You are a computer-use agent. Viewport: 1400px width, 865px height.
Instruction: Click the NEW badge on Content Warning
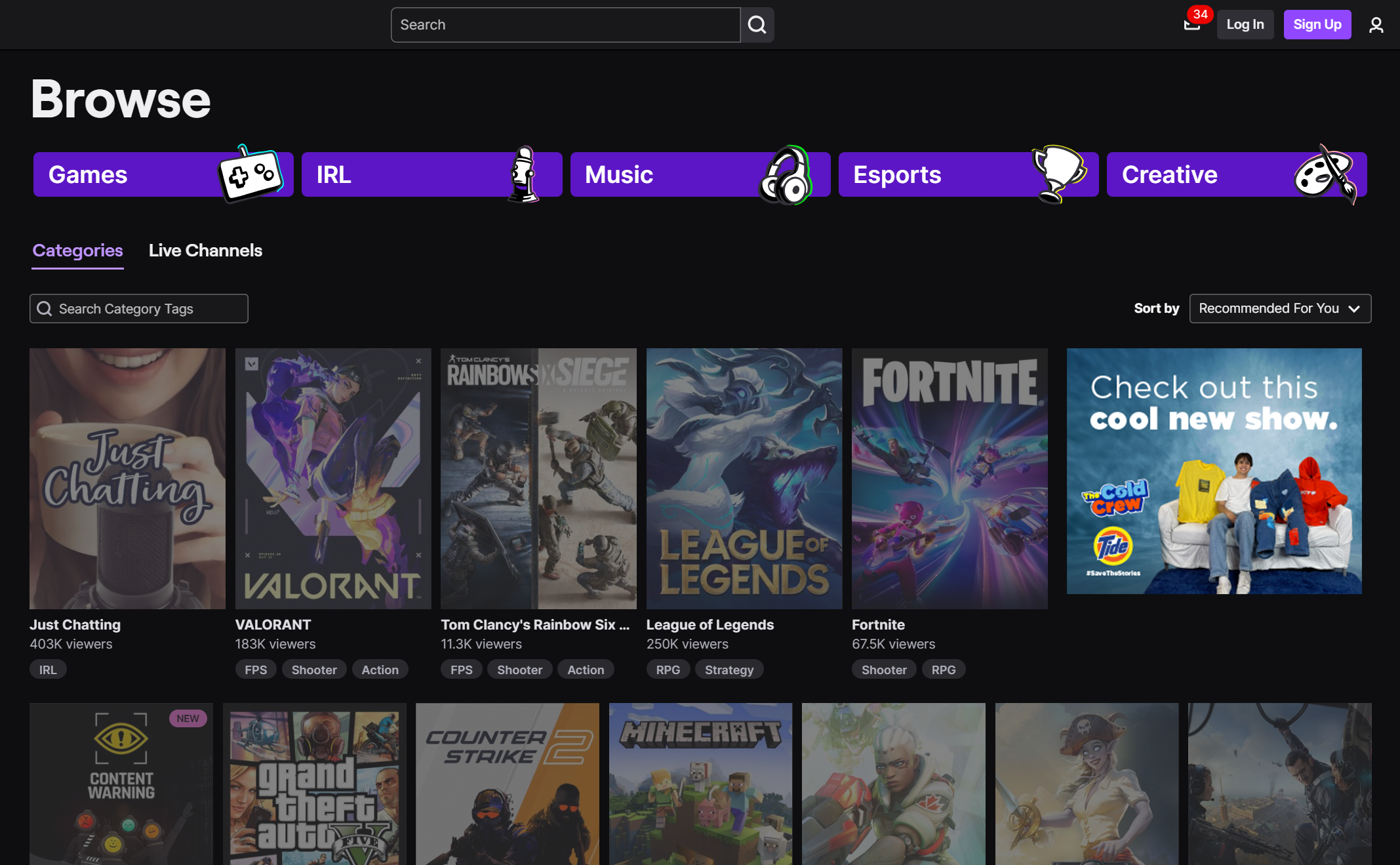click(x=188, y=718)
